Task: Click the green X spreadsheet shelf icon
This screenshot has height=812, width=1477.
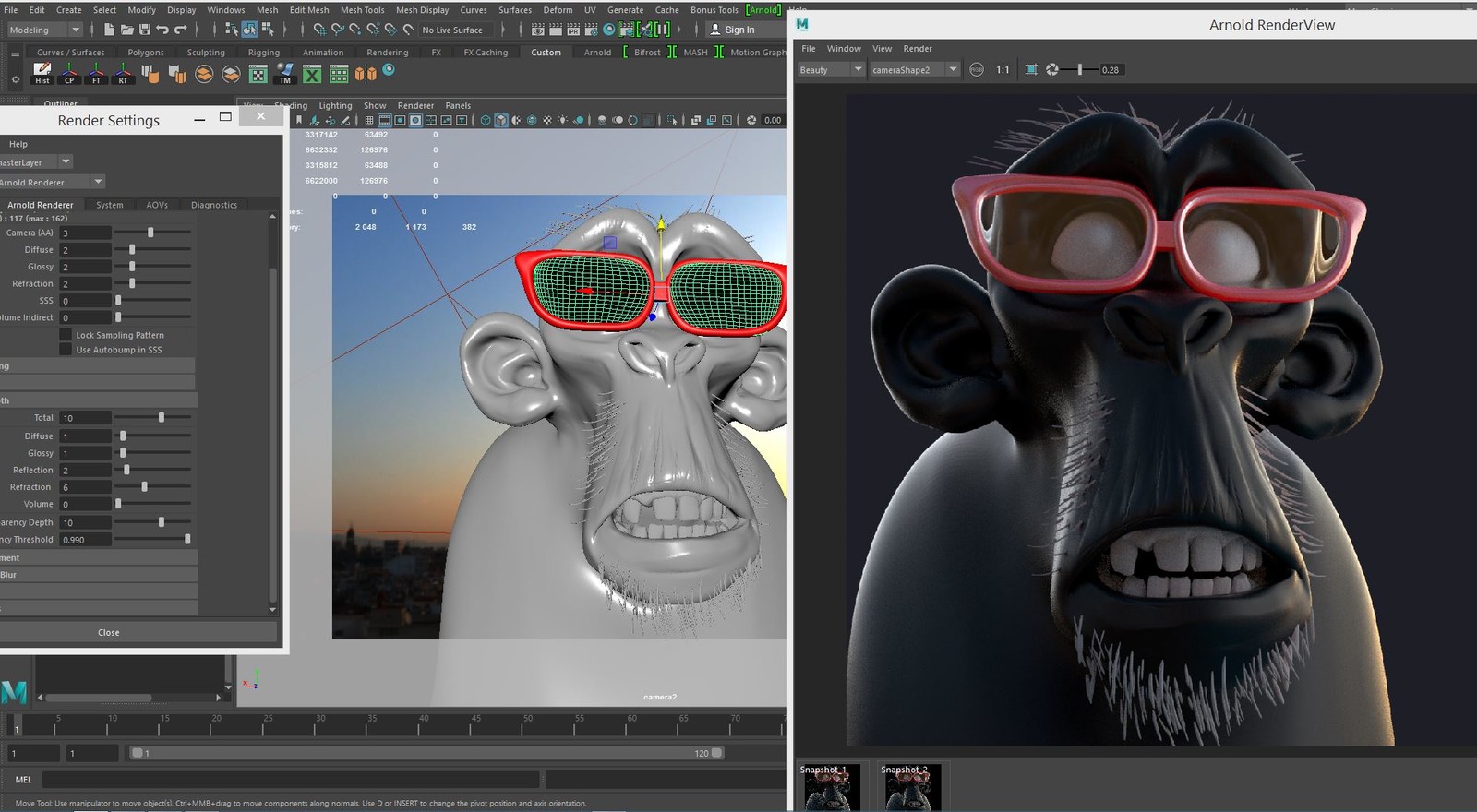Action: (312, 74)
